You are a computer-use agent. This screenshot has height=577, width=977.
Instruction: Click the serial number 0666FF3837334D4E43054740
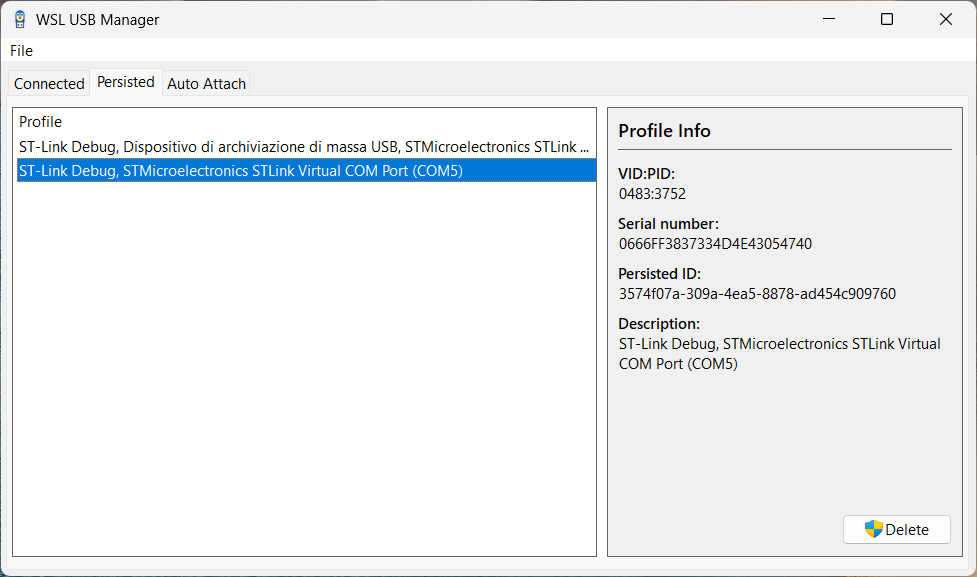(715, 244)
